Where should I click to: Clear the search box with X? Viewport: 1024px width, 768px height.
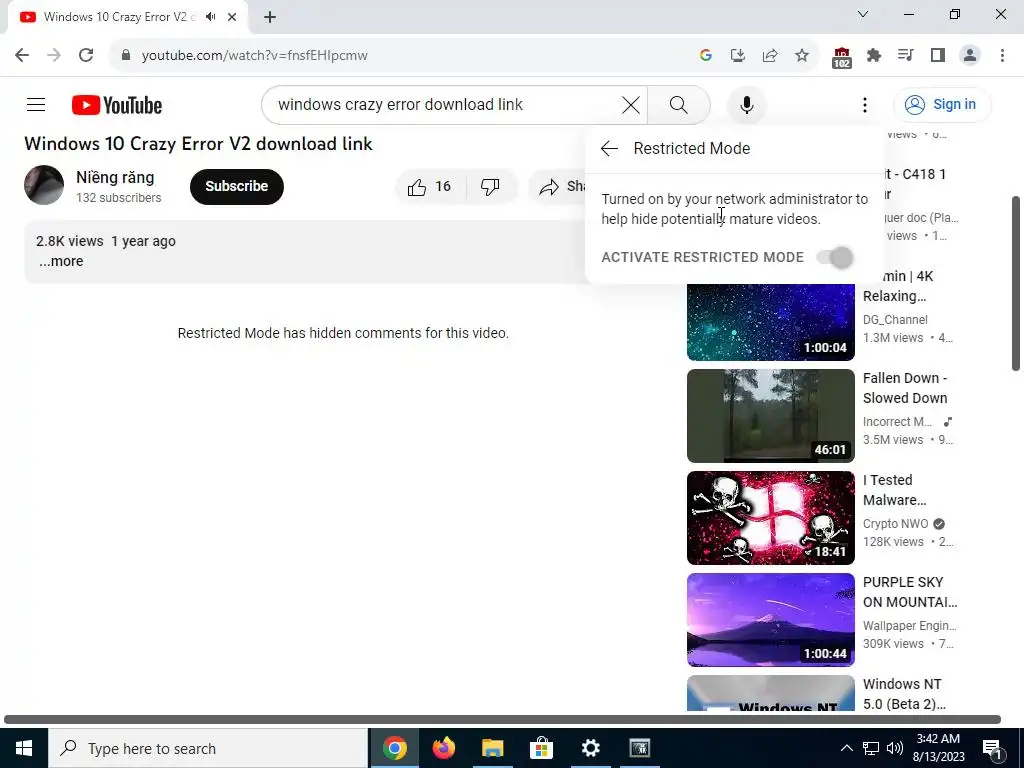pyautogui.click(x=631, y=104)
